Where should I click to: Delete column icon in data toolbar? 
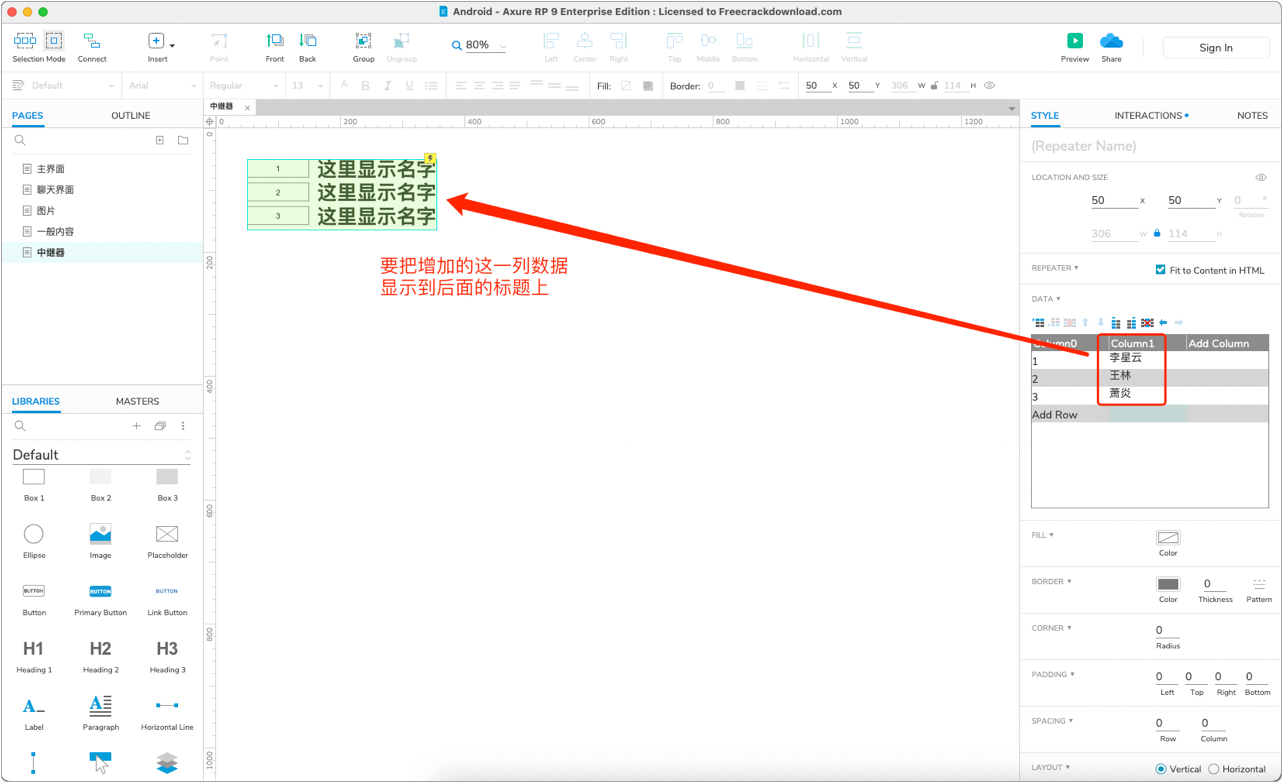[x=1147, y=322]
